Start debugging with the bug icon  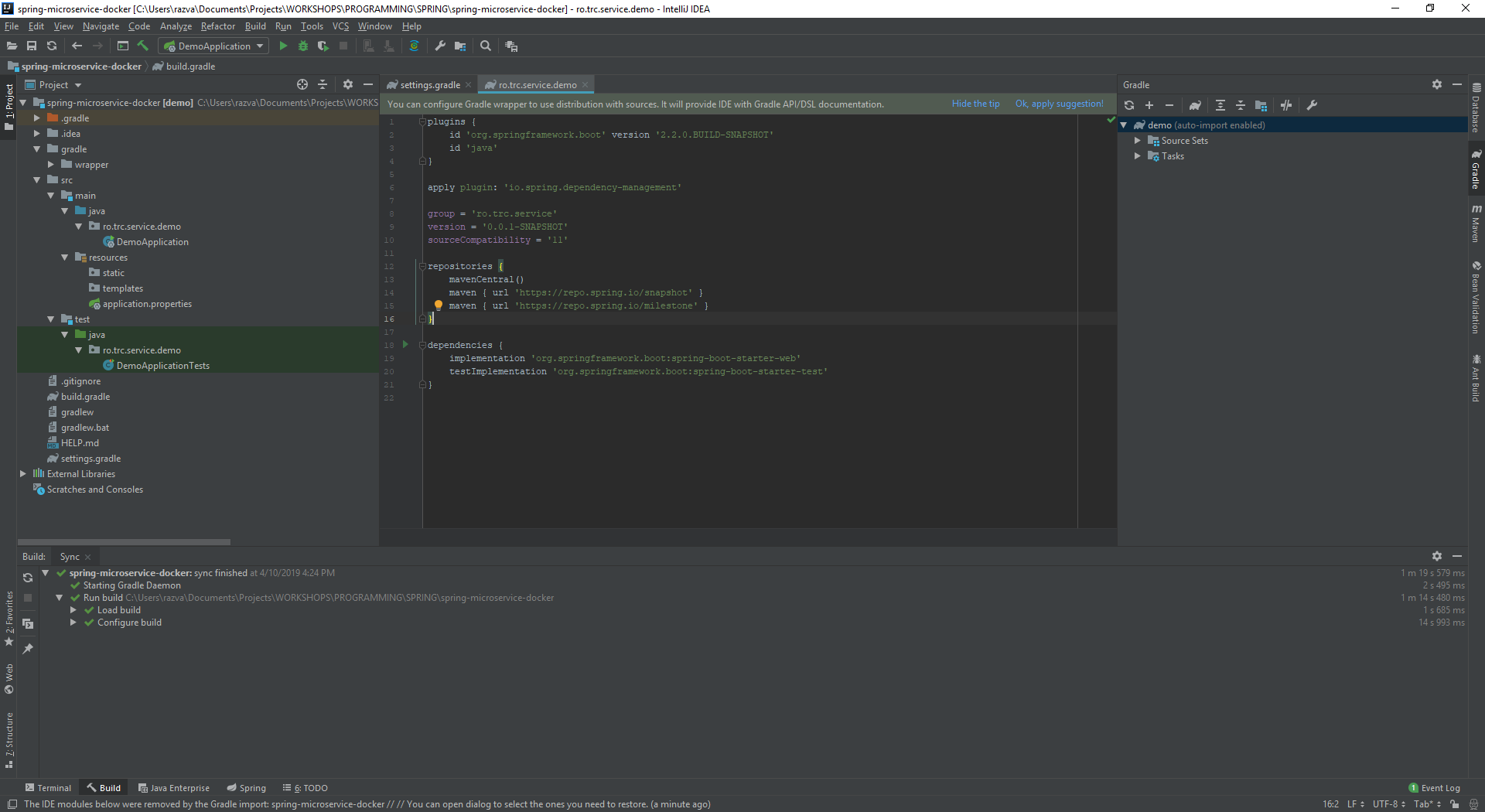(303, 46)
